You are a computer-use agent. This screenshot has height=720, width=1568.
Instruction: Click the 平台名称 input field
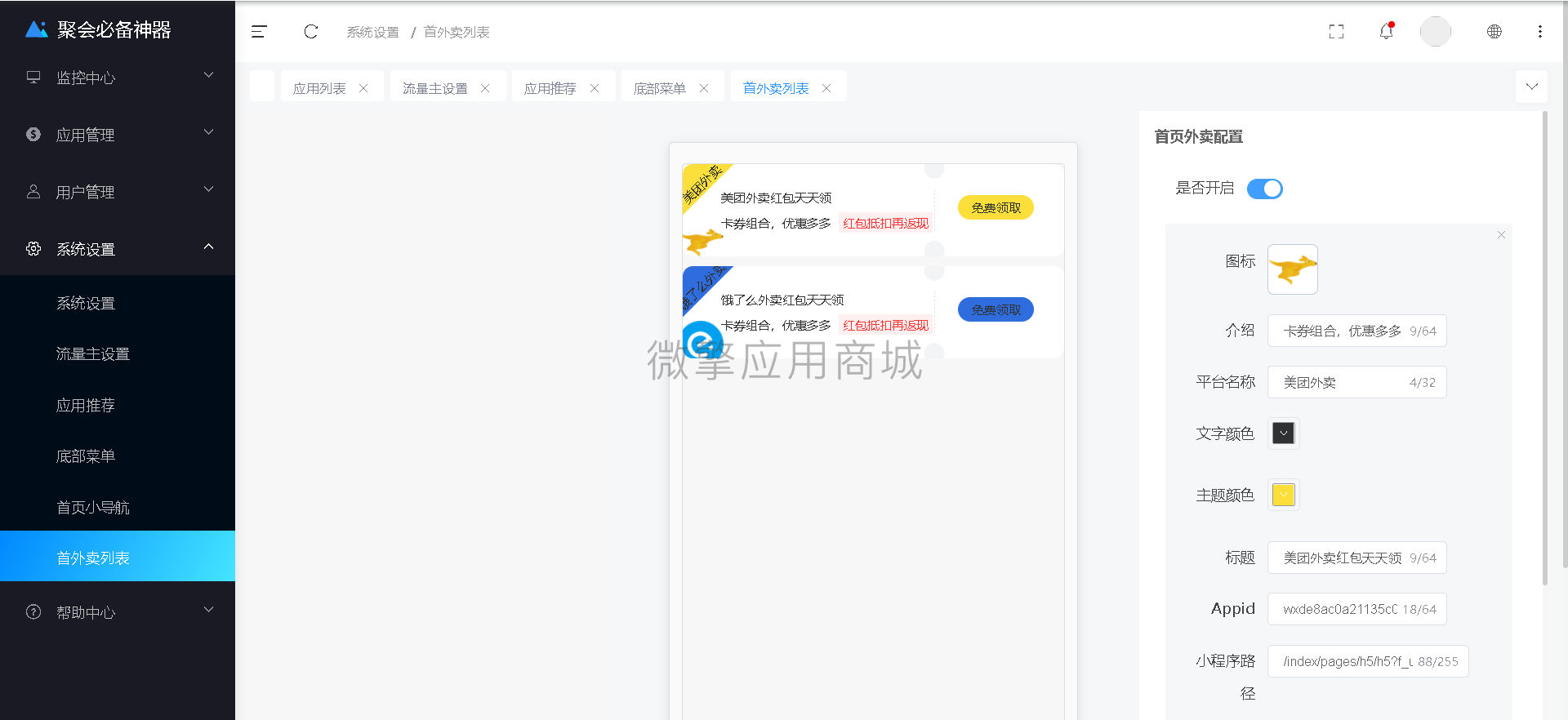[x=1357, y=382]
